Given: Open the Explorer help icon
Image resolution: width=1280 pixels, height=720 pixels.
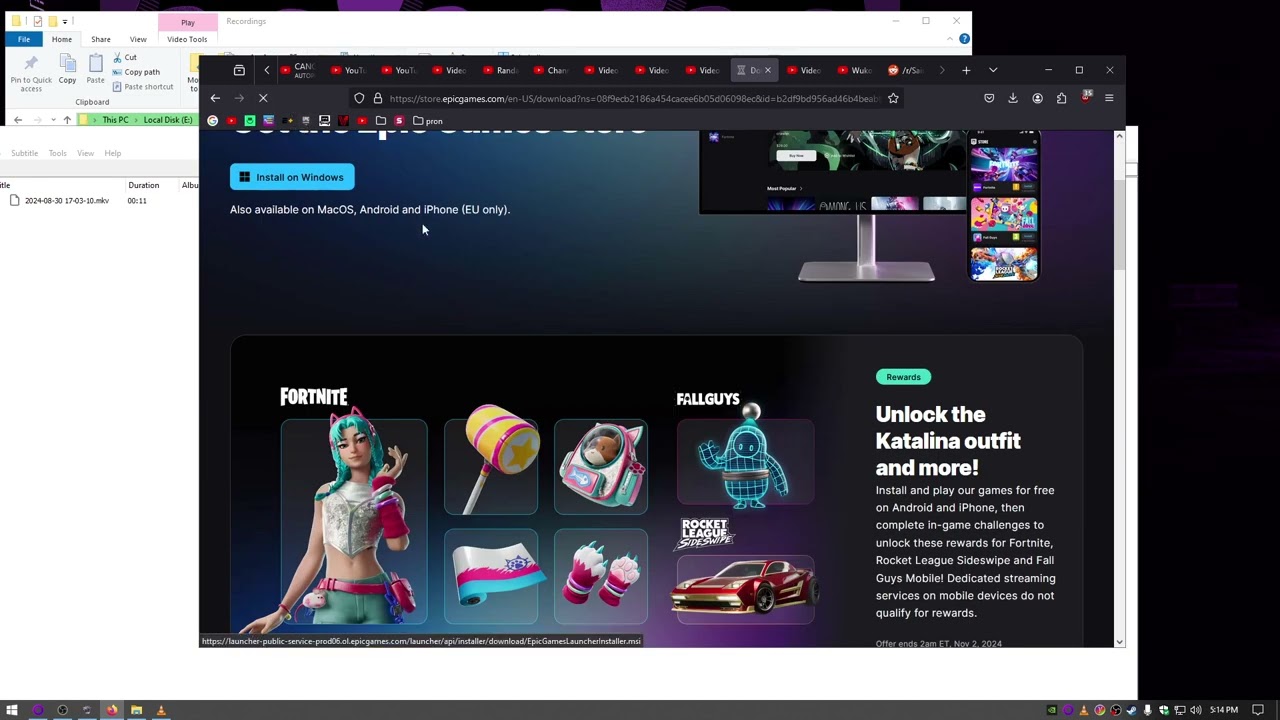Looking at the screenshot, I should click(964, 39).
